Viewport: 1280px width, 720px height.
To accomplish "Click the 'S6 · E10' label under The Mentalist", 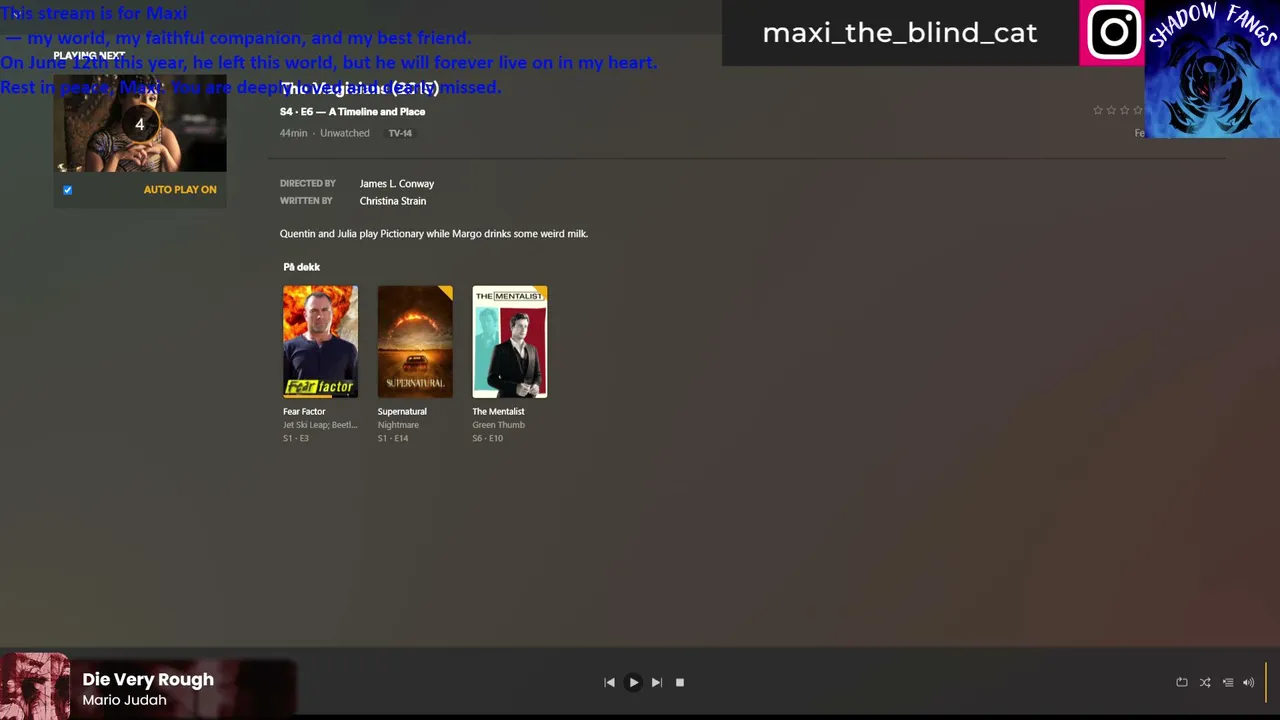I will (488, 438).
